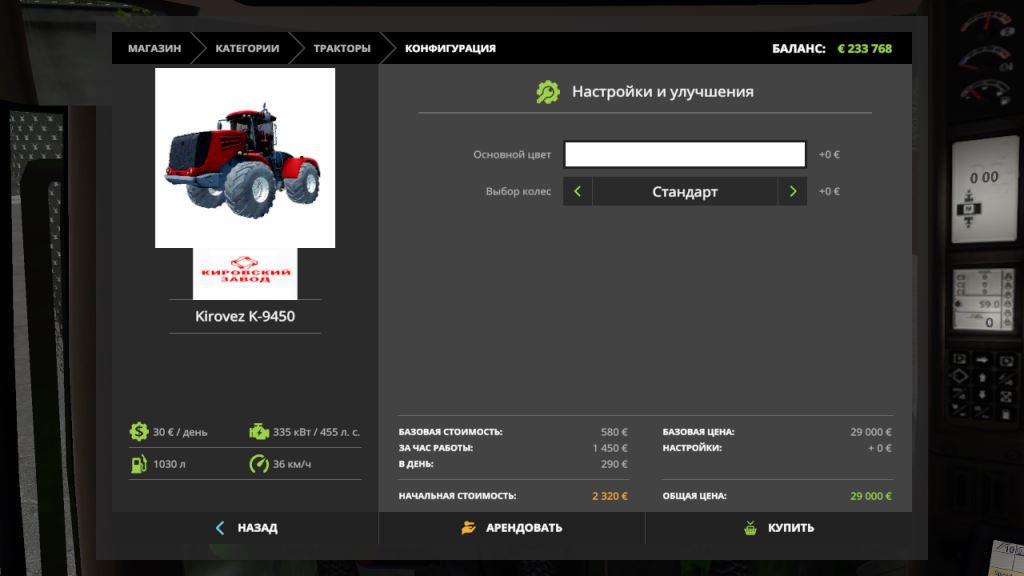Open the Конфигурация breadcrumb tab

coord(450,48)
